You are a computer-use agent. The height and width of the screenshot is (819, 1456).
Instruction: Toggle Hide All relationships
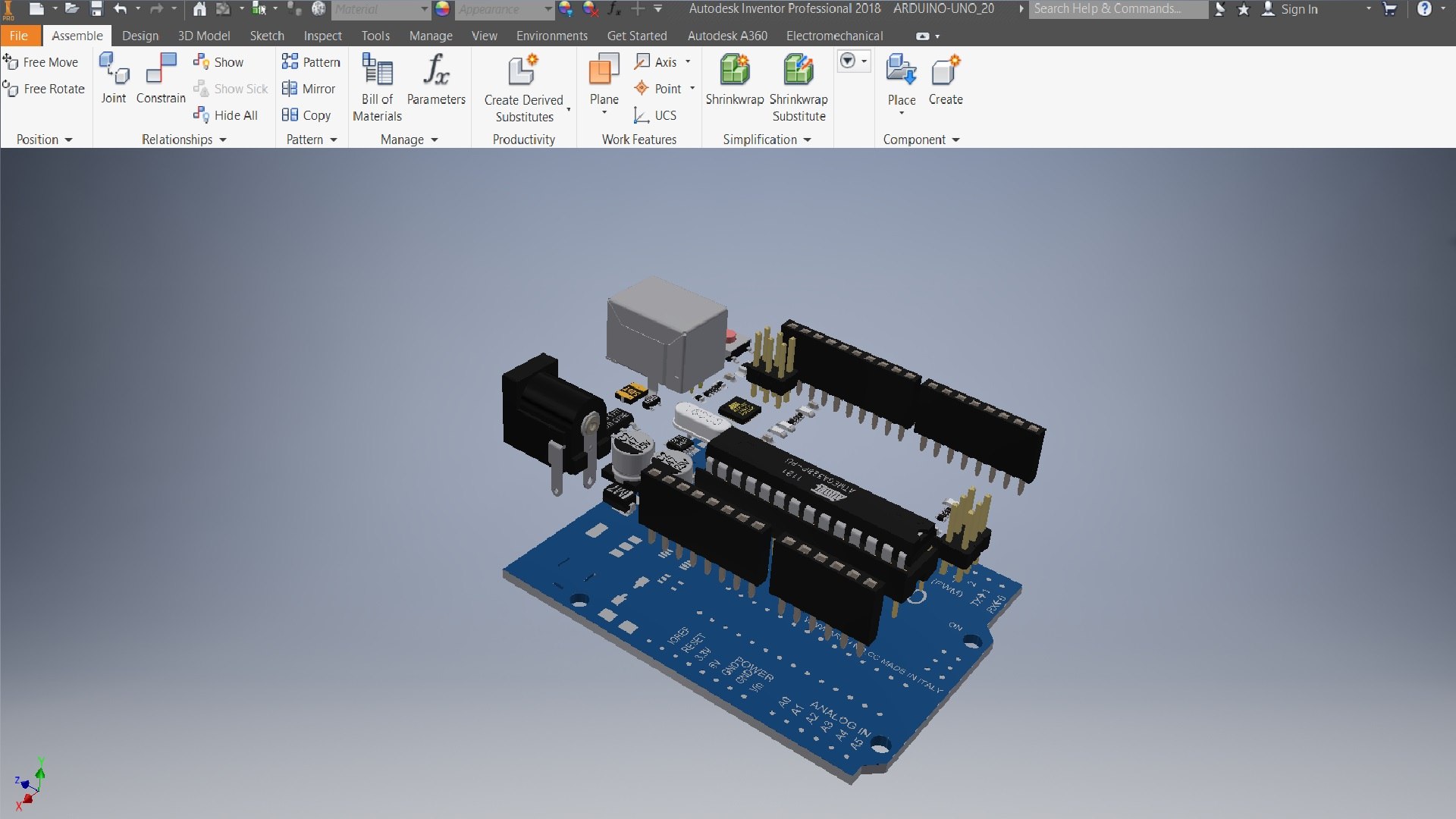226,115
